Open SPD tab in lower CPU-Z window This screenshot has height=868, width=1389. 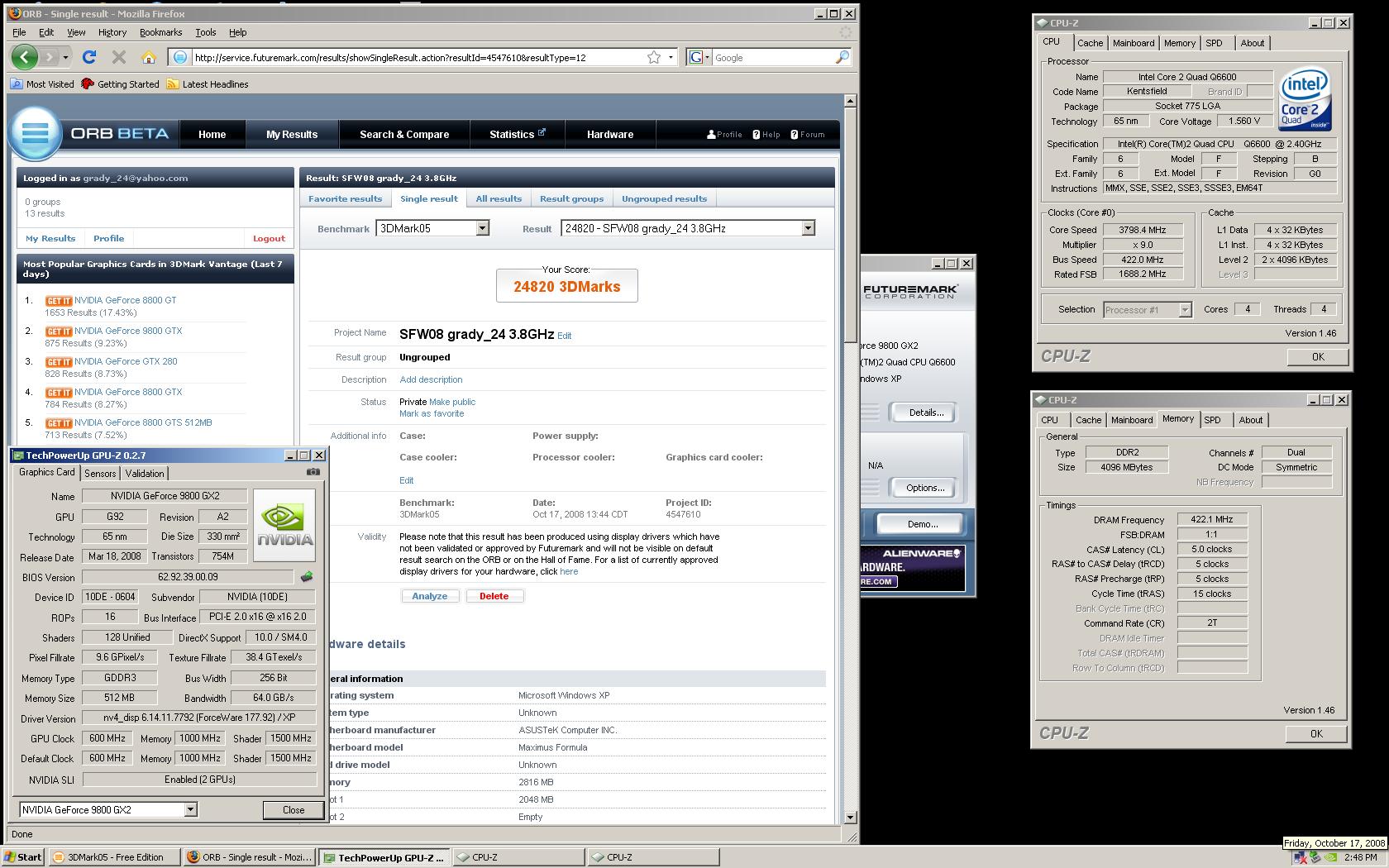(x=1212, y=420)
